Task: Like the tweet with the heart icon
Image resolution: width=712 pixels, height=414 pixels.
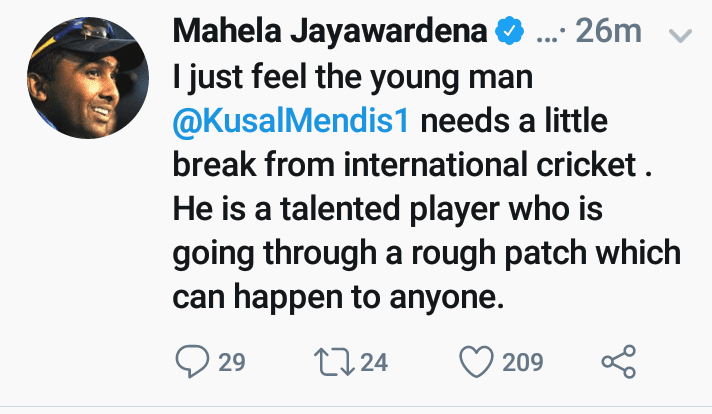Action: (x=479, y=361)
